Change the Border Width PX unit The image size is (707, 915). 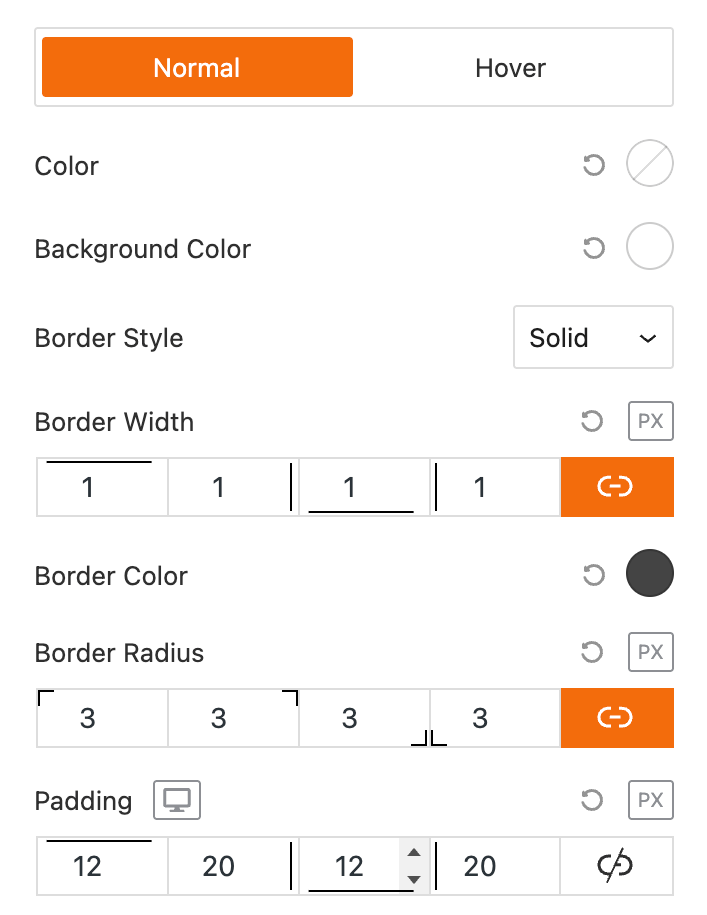(x=650, y=421)
